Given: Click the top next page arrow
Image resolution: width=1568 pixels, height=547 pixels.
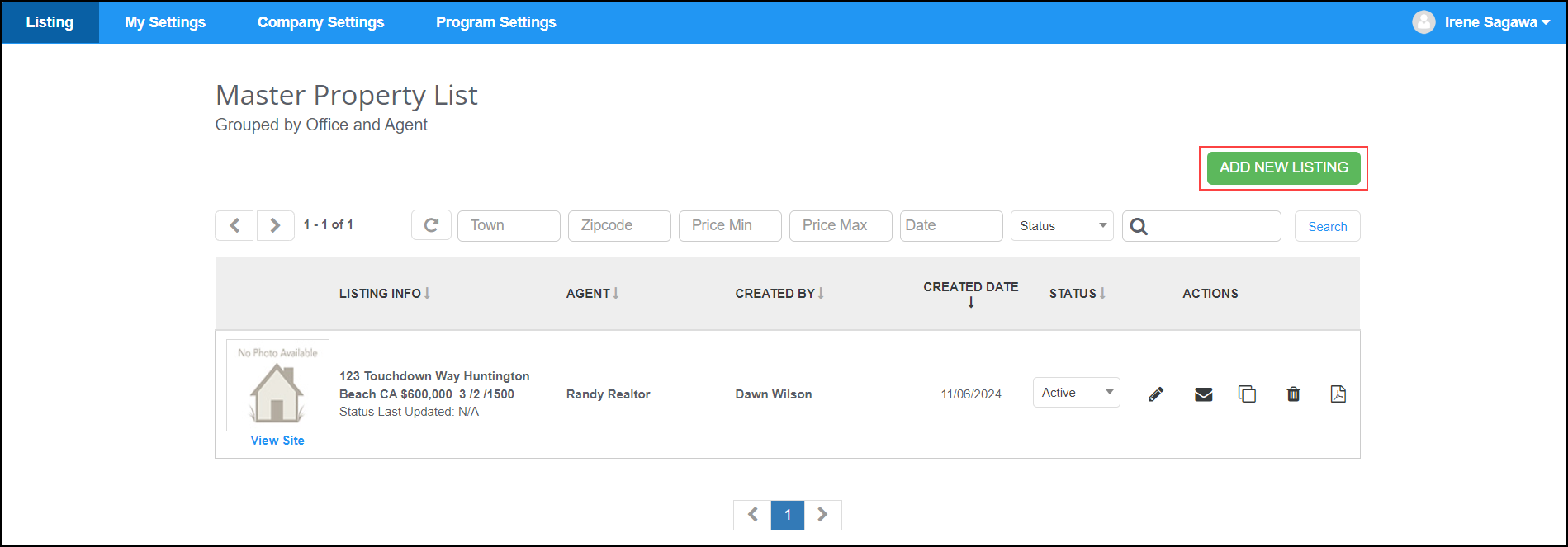Looking at the screenshot, I should tap(276, 225).
